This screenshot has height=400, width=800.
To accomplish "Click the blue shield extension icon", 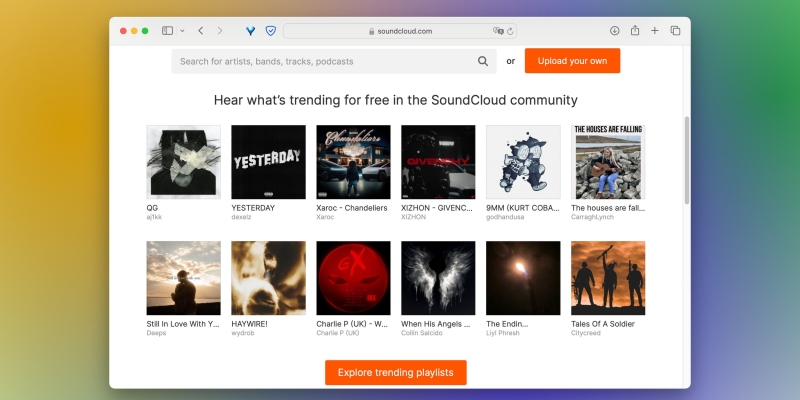I will pos(270,31).
